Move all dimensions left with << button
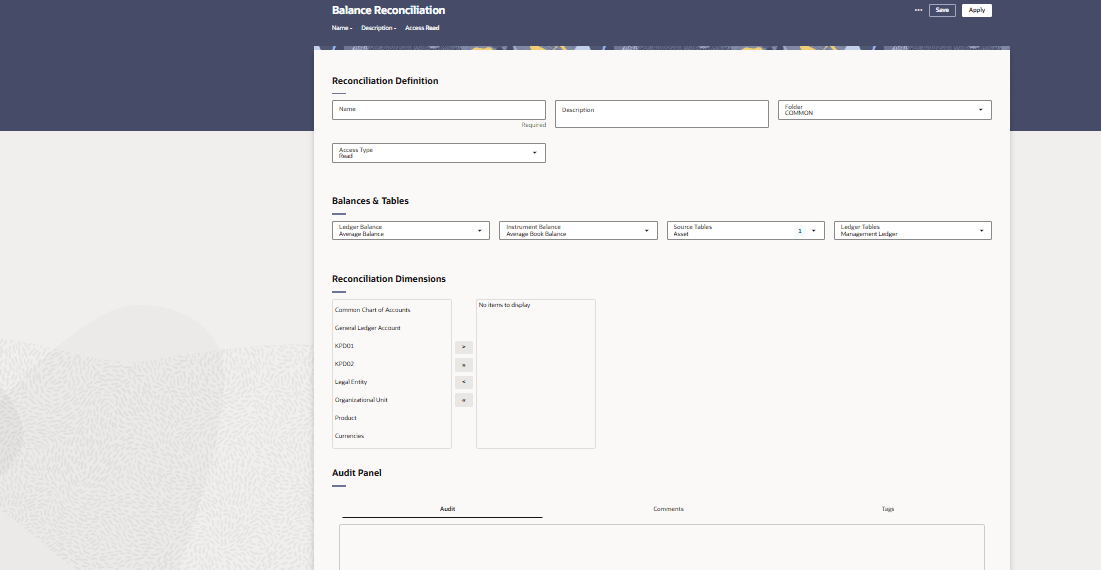 click(463, 400)
